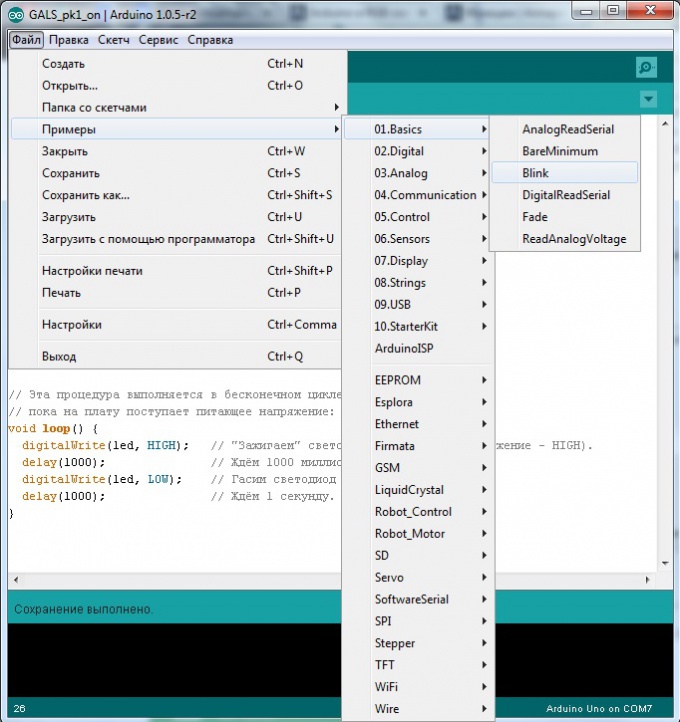Image resolution: width=680 pixels, height=722 pixels.
Task: Select Загрузить с помощью программатора
Action: [176, 239]
